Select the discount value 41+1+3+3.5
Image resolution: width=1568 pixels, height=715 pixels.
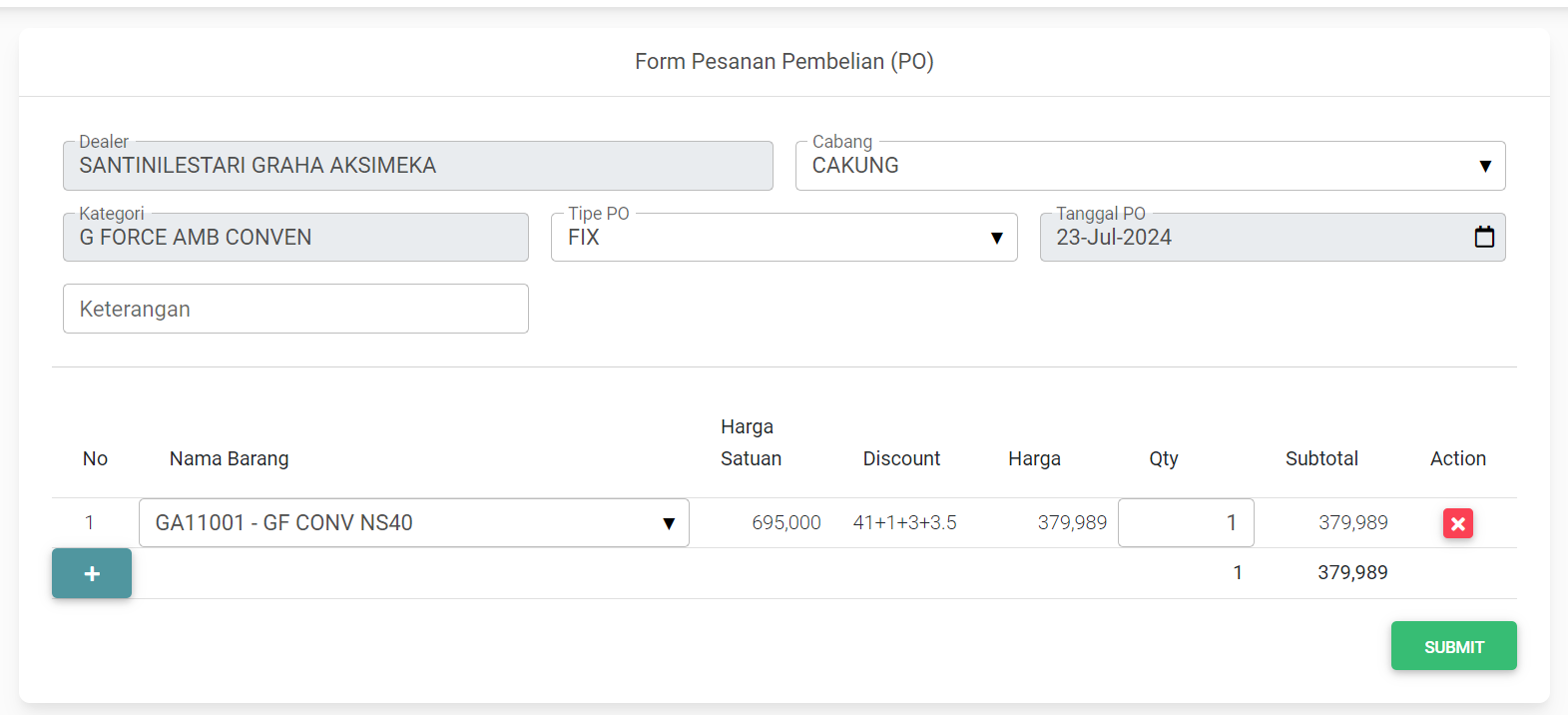(904, 523)
